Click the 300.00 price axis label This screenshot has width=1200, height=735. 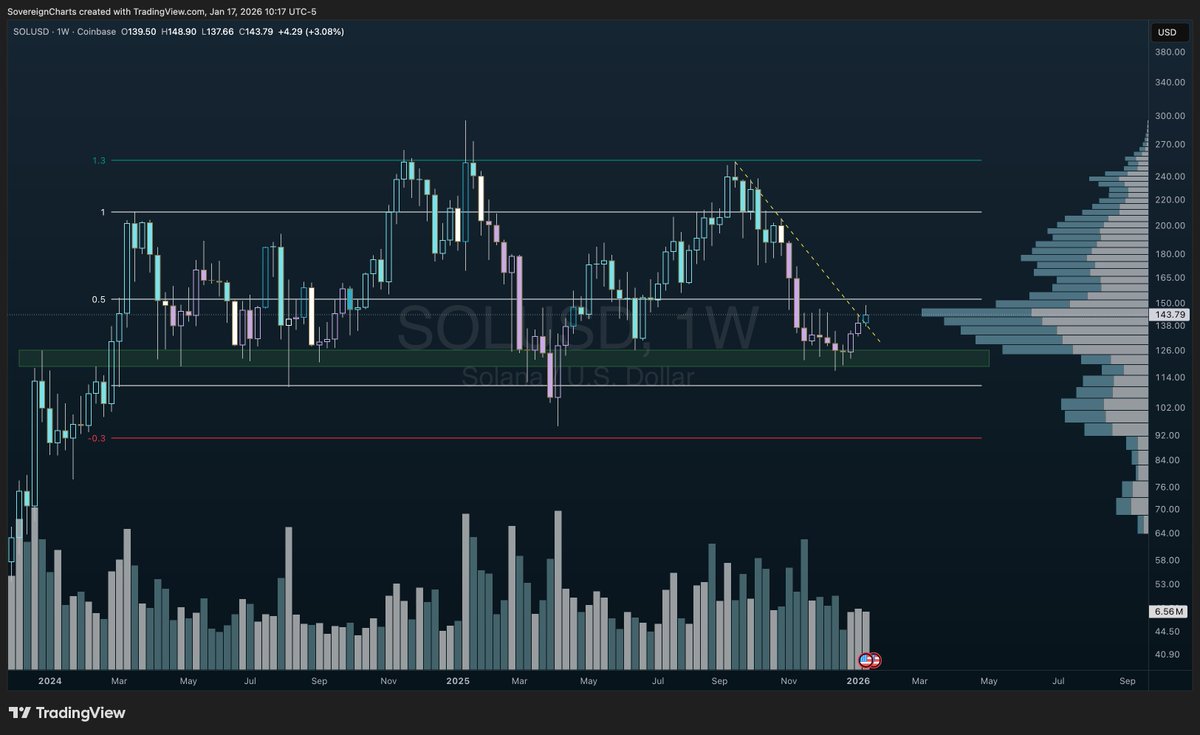(x=1169, y=116)
